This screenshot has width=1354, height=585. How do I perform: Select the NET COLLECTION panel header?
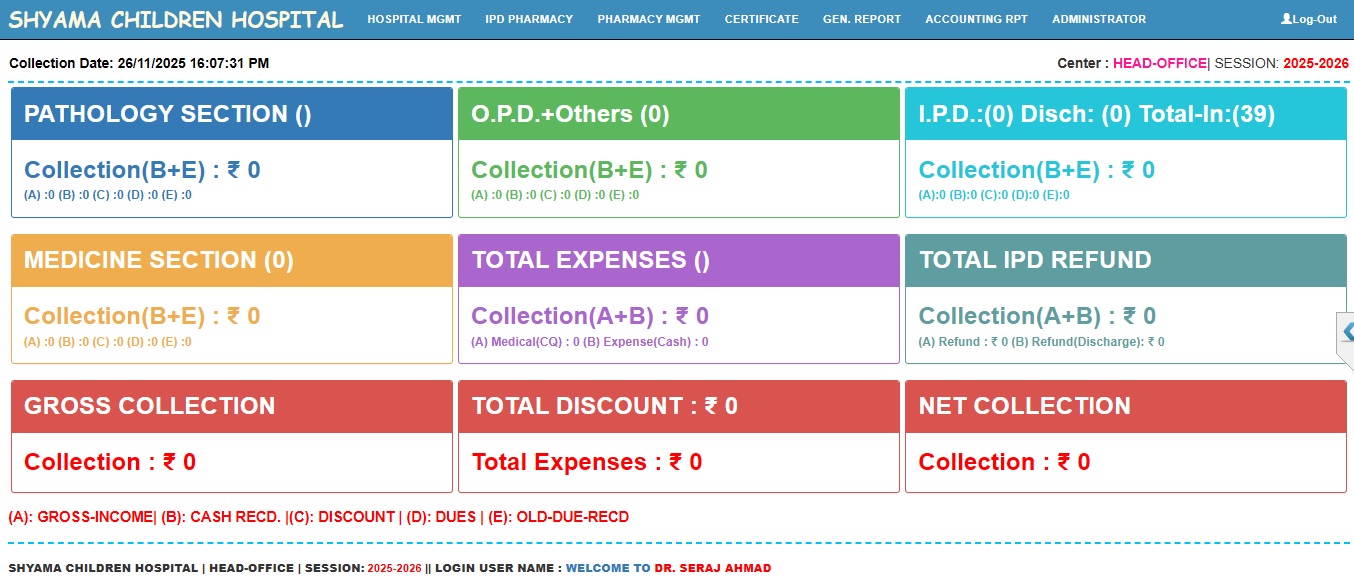pos(1126,406)
